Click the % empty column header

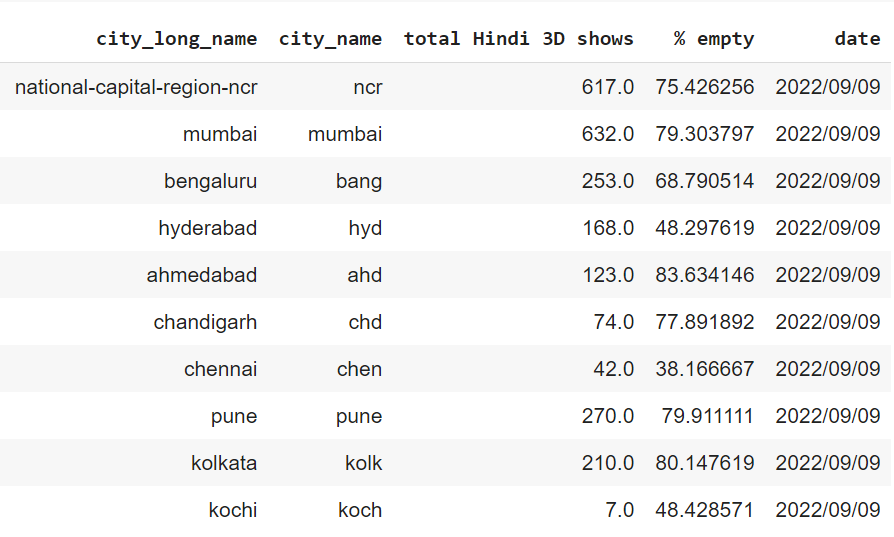(714, 39)
